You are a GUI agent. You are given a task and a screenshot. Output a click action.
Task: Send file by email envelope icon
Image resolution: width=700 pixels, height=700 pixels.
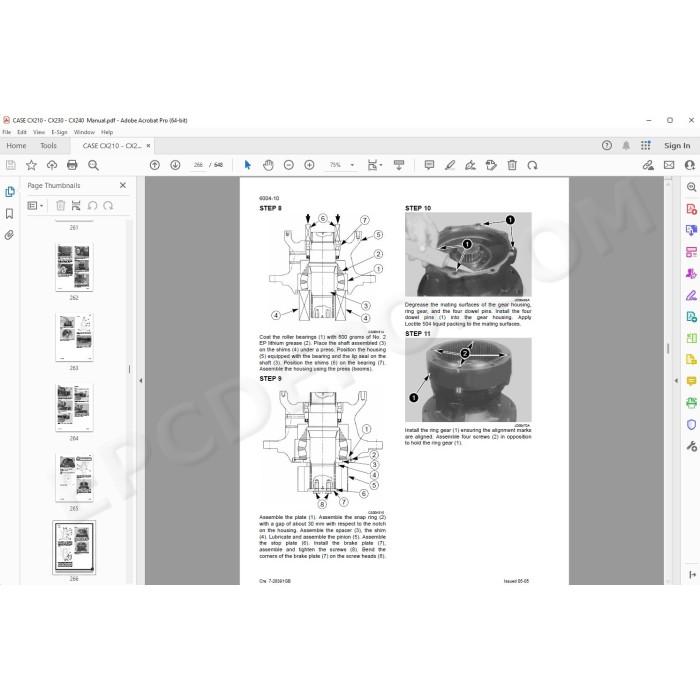tap(669, 165)
